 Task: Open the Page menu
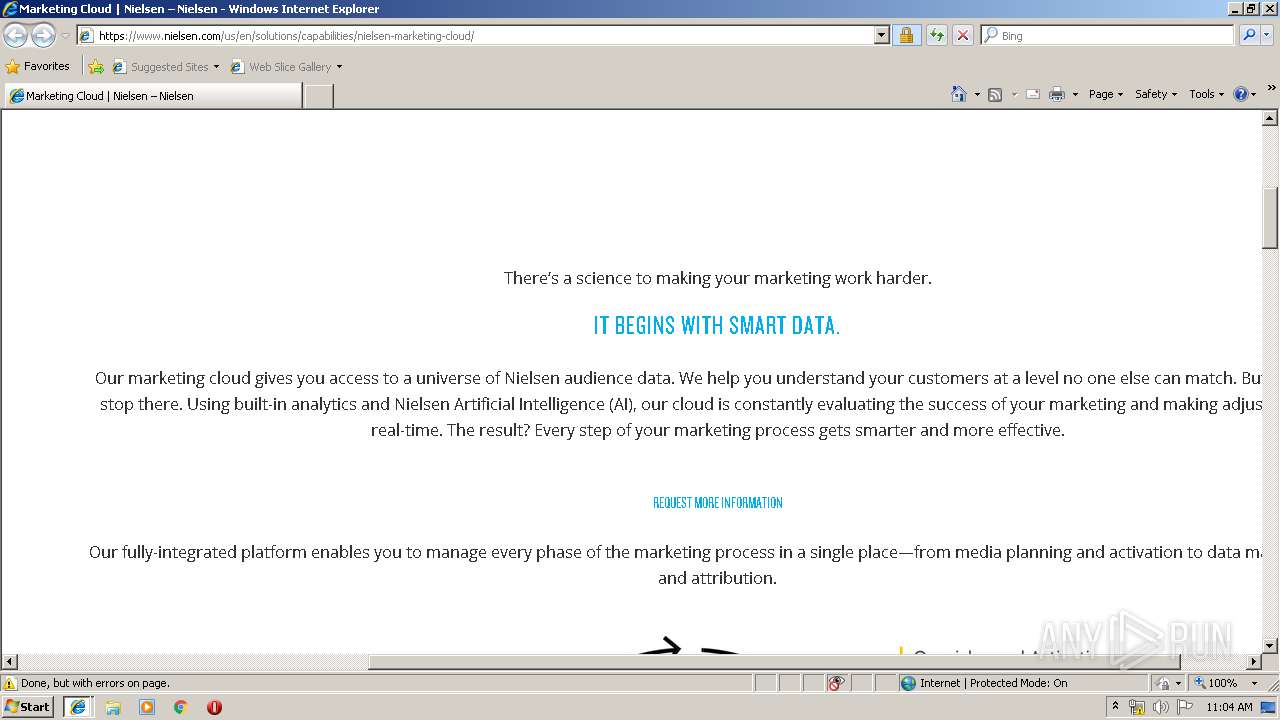click(x=1106, y=94)
